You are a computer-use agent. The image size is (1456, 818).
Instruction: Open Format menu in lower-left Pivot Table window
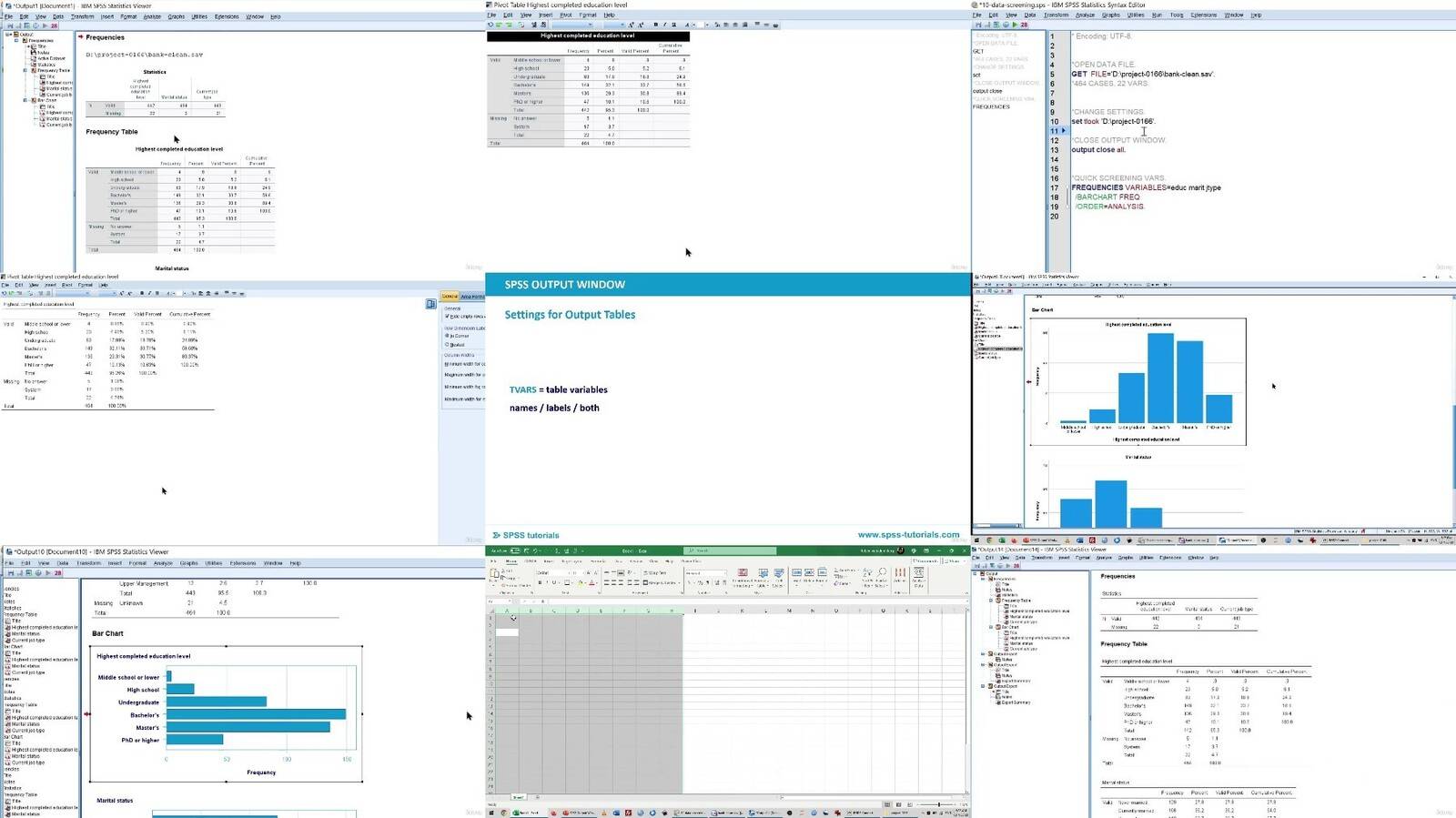coord(85,285)
